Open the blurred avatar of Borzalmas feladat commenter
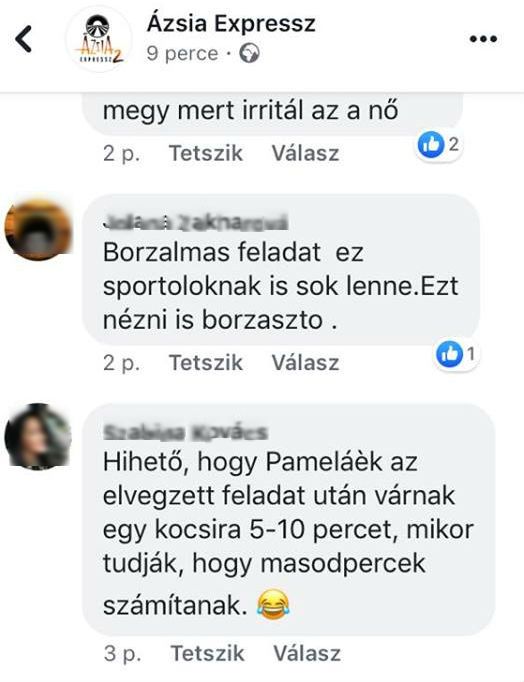 (38, 229)
